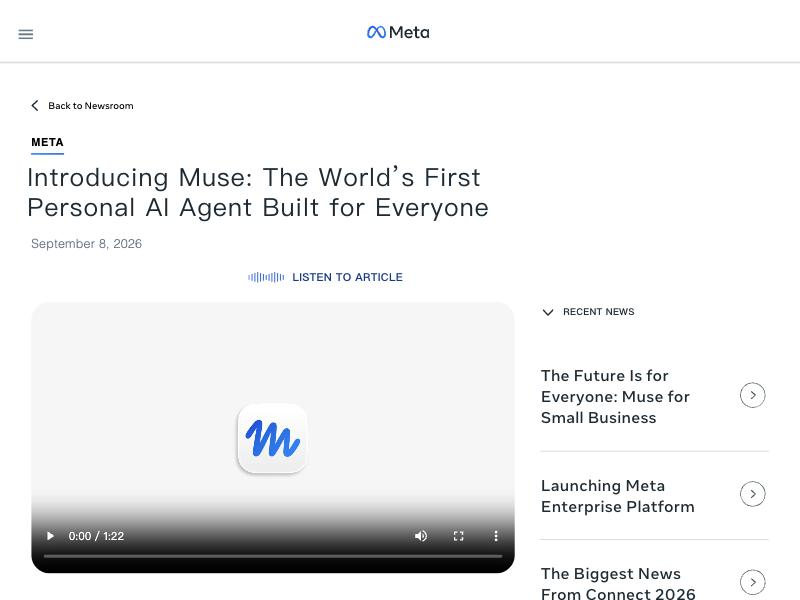Viewport: 800px width, 600px height.
Task: Open video more-options menu
Action: click(495, 536)
